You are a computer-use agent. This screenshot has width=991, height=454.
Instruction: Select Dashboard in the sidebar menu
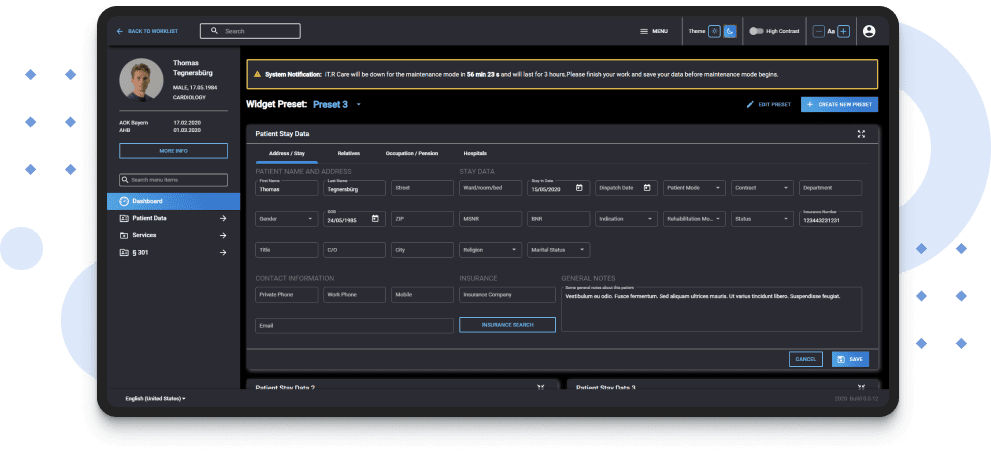click(x=173, y=201)
